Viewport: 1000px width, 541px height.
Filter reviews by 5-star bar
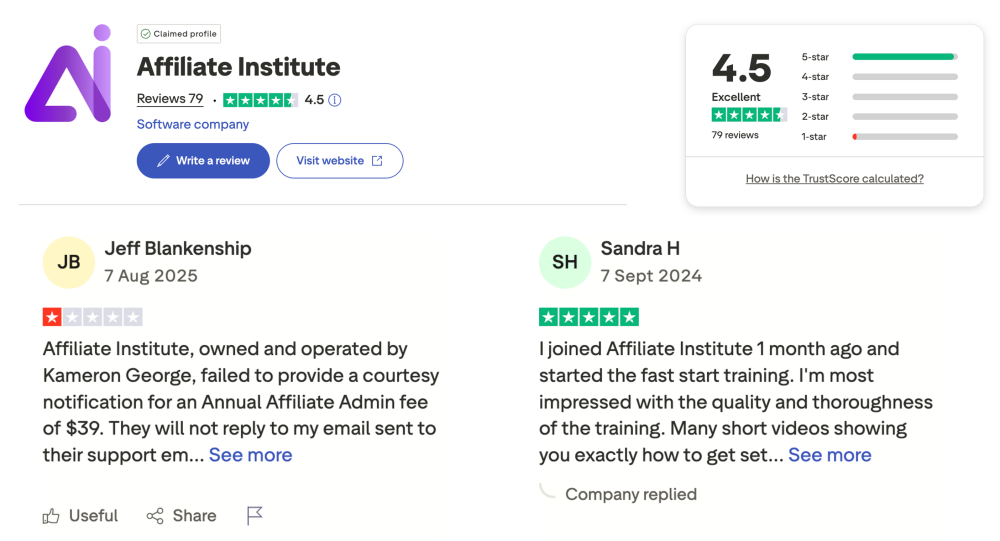point(904,57)
